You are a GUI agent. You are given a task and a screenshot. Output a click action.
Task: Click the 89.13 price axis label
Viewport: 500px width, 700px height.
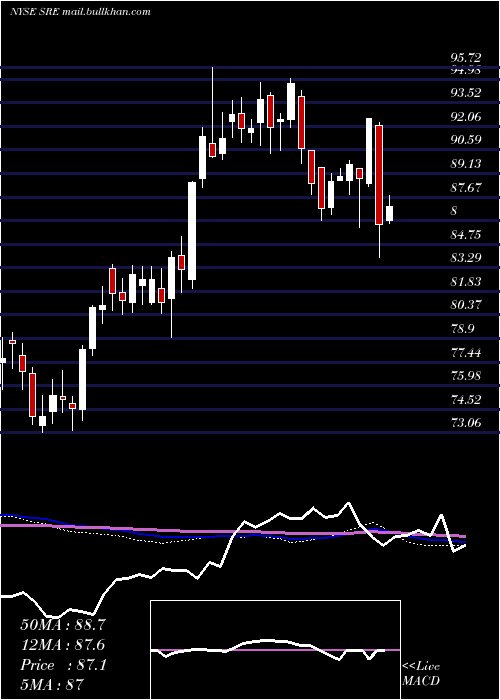(x=467, y=164)
